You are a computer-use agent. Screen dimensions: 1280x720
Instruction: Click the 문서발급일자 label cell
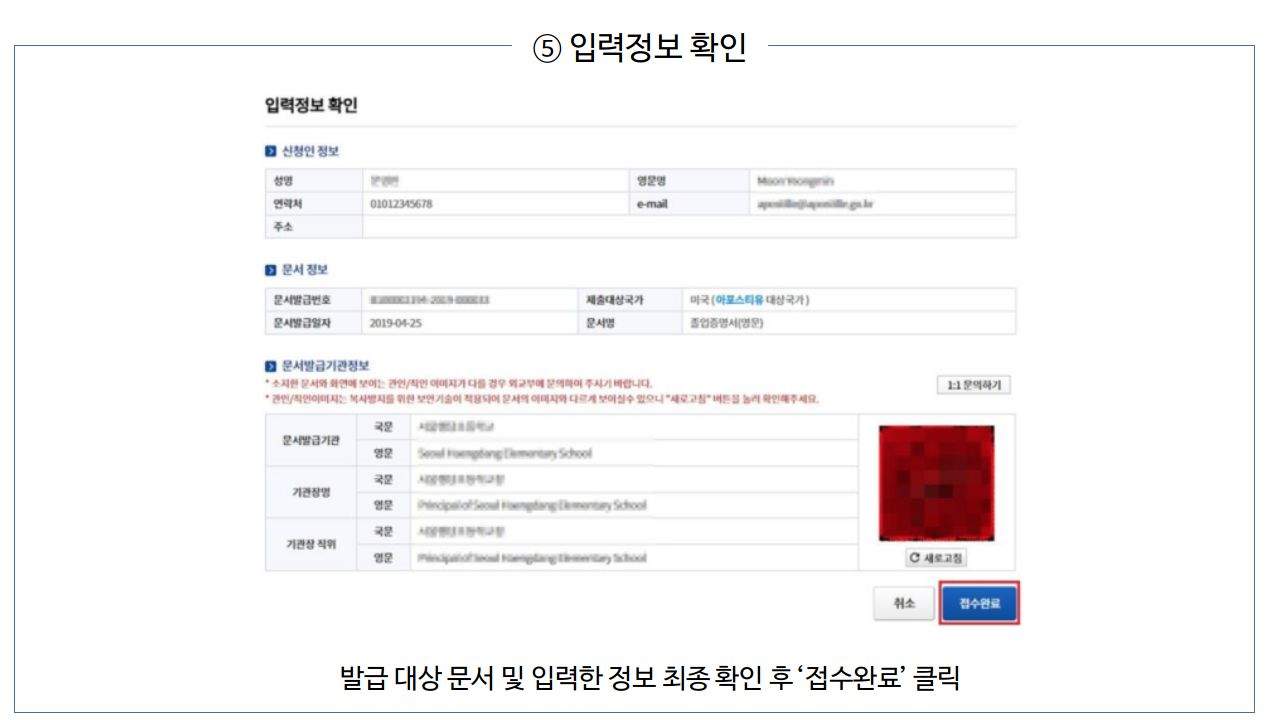click(x=314, y=323)
